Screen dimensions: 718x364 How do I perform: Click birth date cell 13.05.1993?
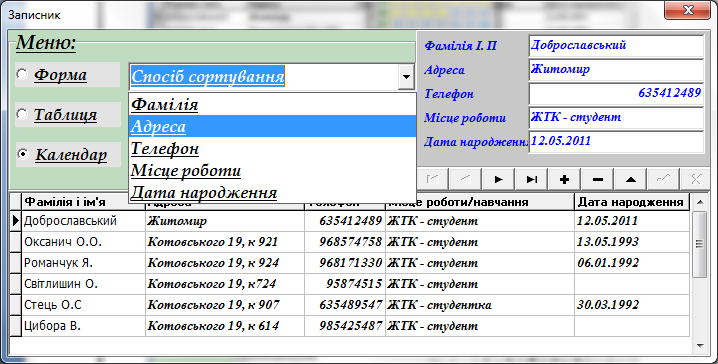point(632,242)
